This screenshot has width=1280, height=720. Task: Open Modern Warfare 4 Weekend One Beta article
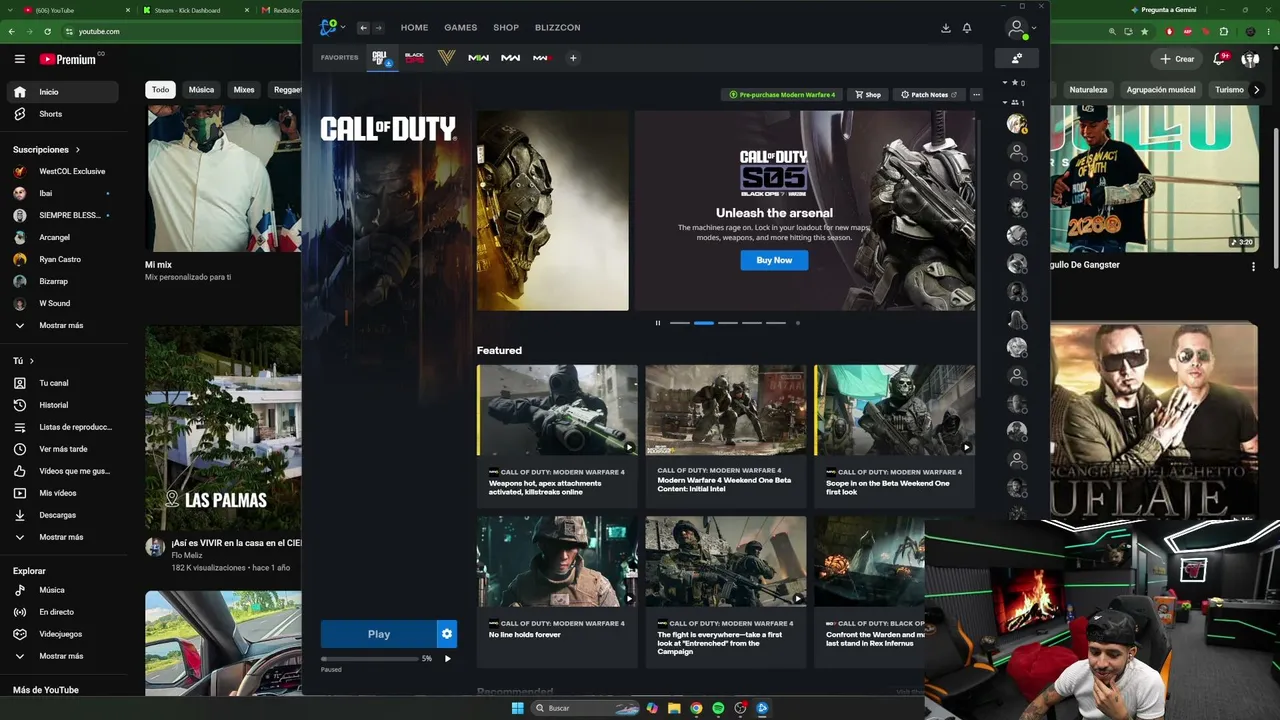726,436
